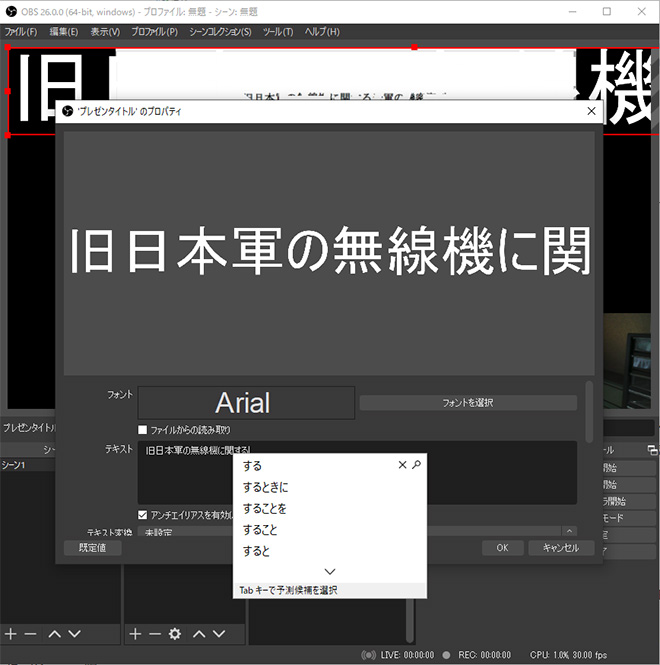Image resolution: width=660 pixels, height=665 pixels.
Task: Close the プレゼンタイトル properties dialog
Action: point(591,111)
